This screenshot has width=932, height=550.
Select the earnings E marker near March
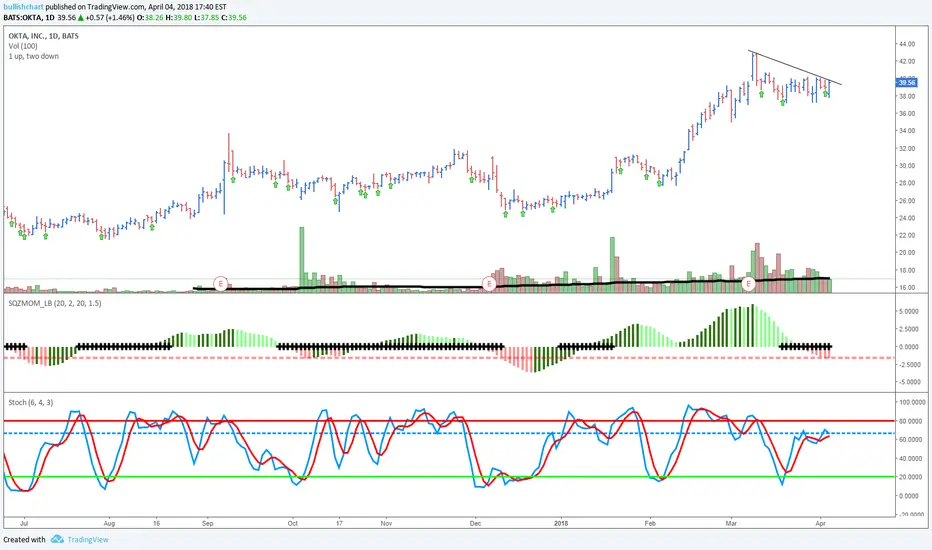748,284
